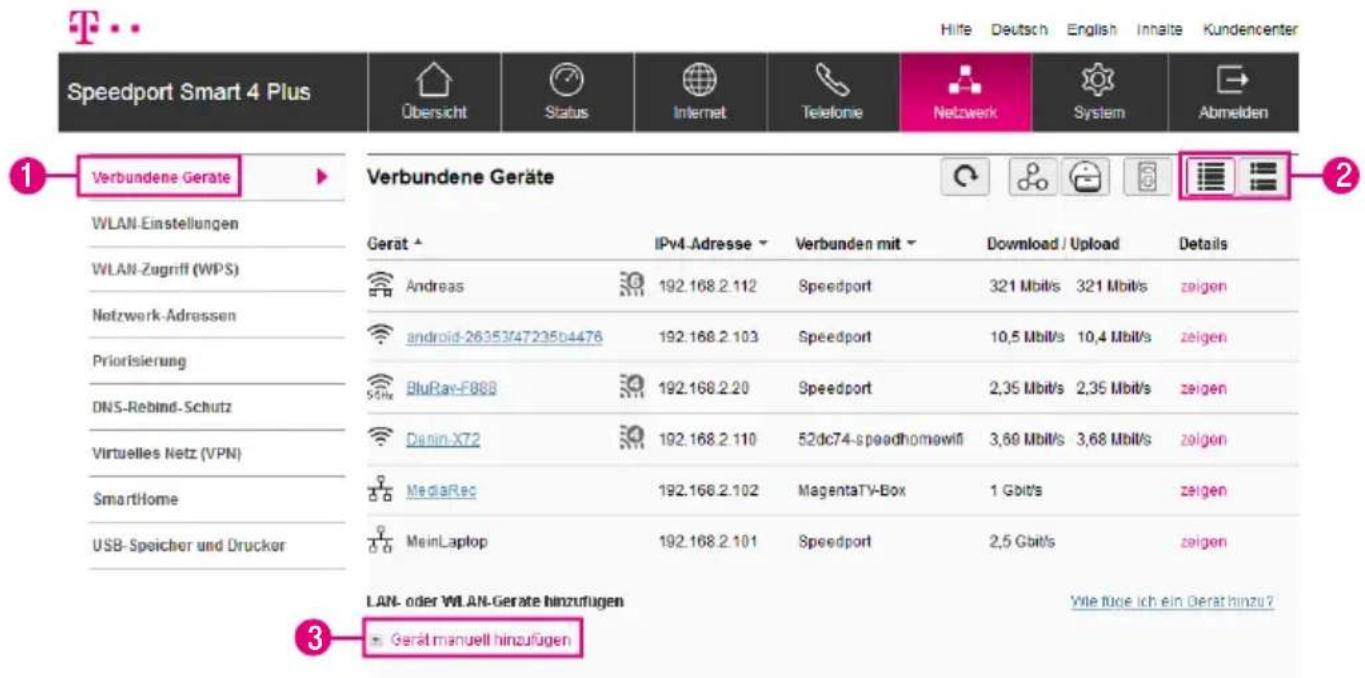This screenshot has height=678, width=1365.
Task: Click the WLAN icon for Danin-X72
Action: coord(379,437)
